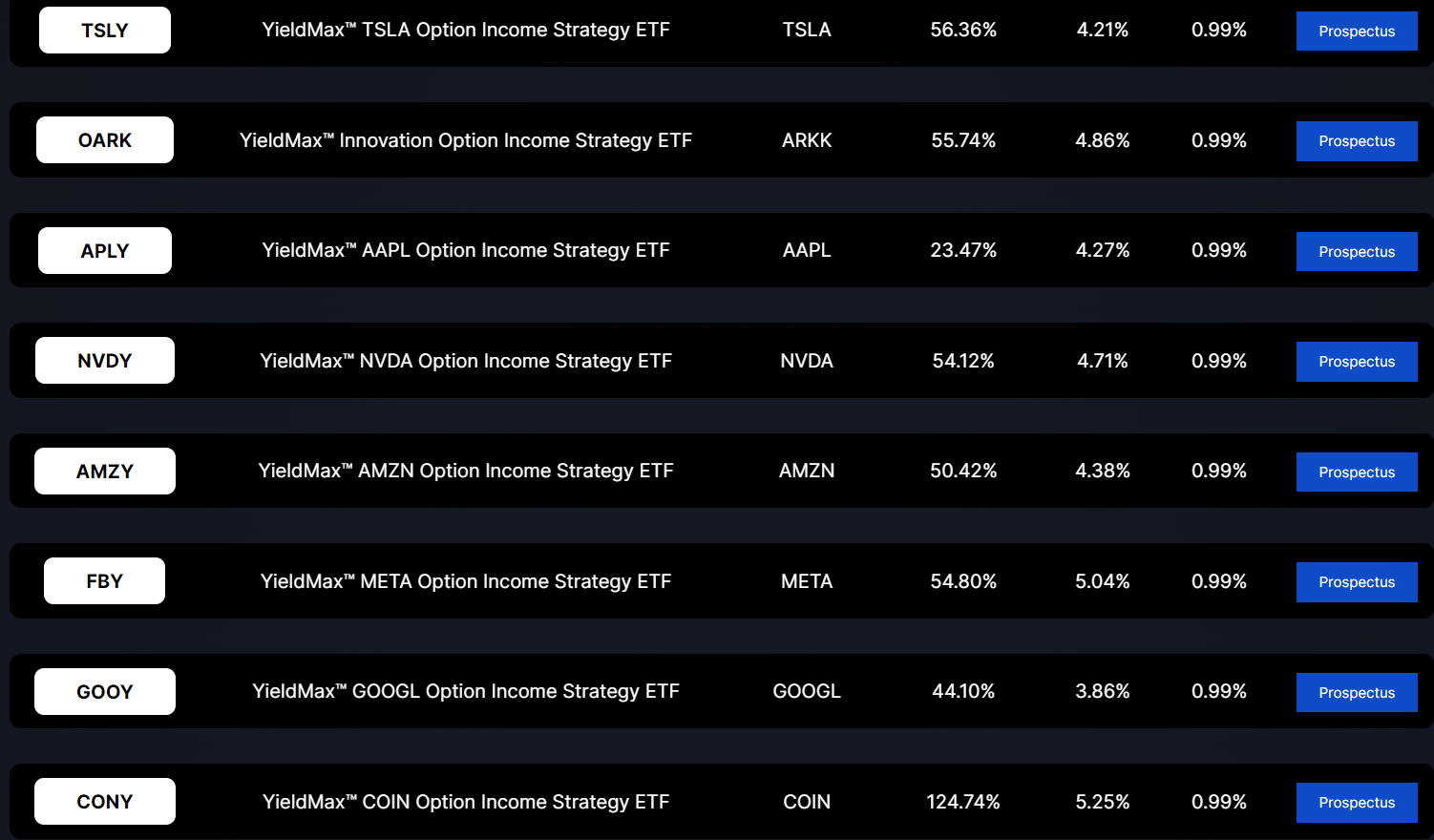Click the NVDY ticker badge
The width and height of the screenshot is (1434, 840).
point(104,360)
